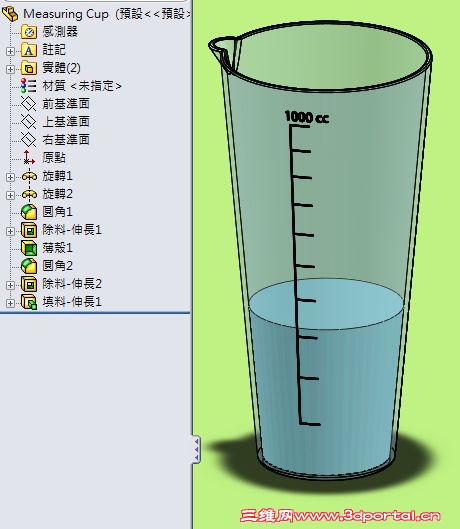Screen dimensions: 460x529
Task: Click the 除料-伸長1 cut-extrude icon
Action: point(29,230)
